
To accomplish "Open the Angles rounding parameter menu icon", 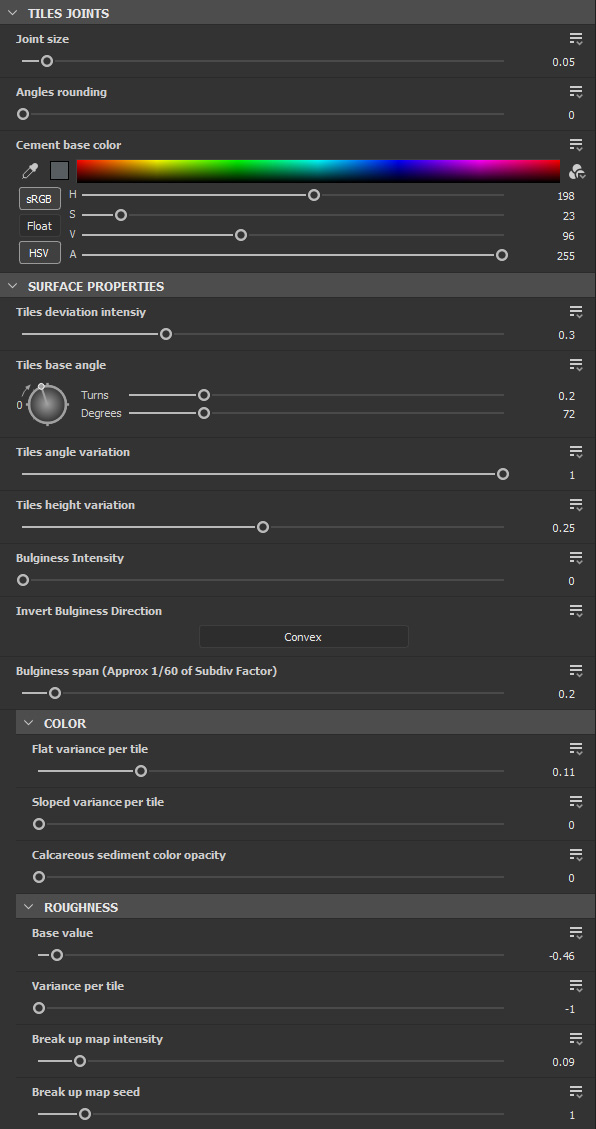I will coord(576,92).
